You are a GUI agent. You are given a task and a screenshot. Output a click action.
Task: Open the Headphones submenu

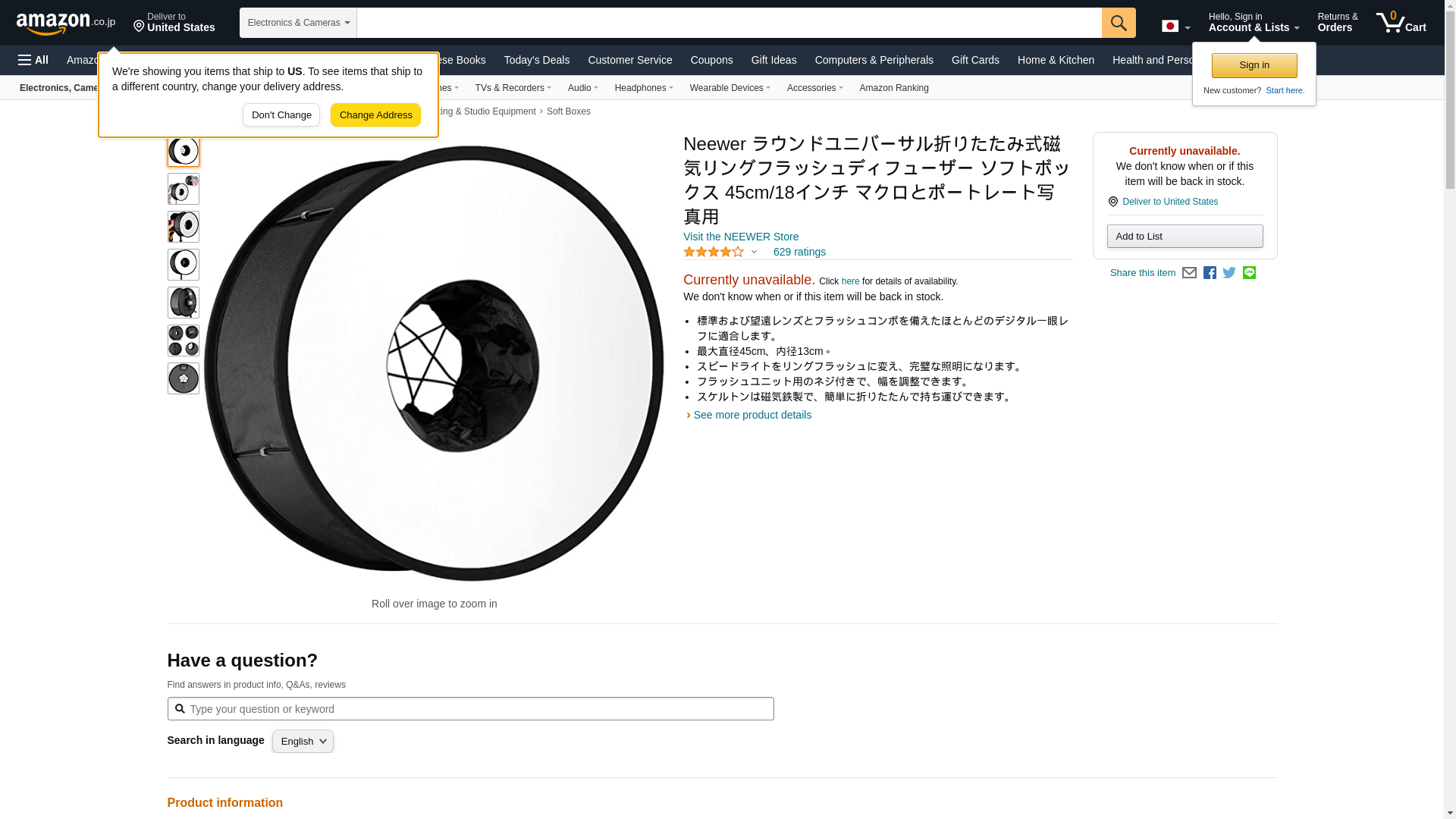point(643,88)
